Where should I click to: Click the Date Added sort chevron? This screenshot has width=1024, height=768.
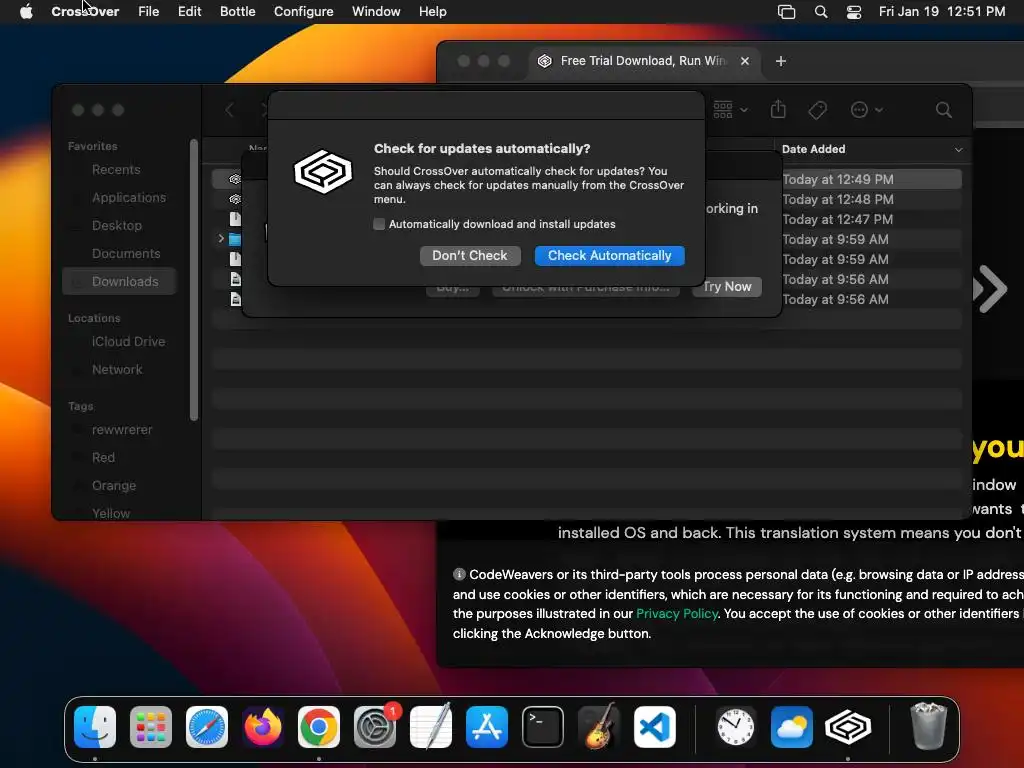tap(958, 150)
